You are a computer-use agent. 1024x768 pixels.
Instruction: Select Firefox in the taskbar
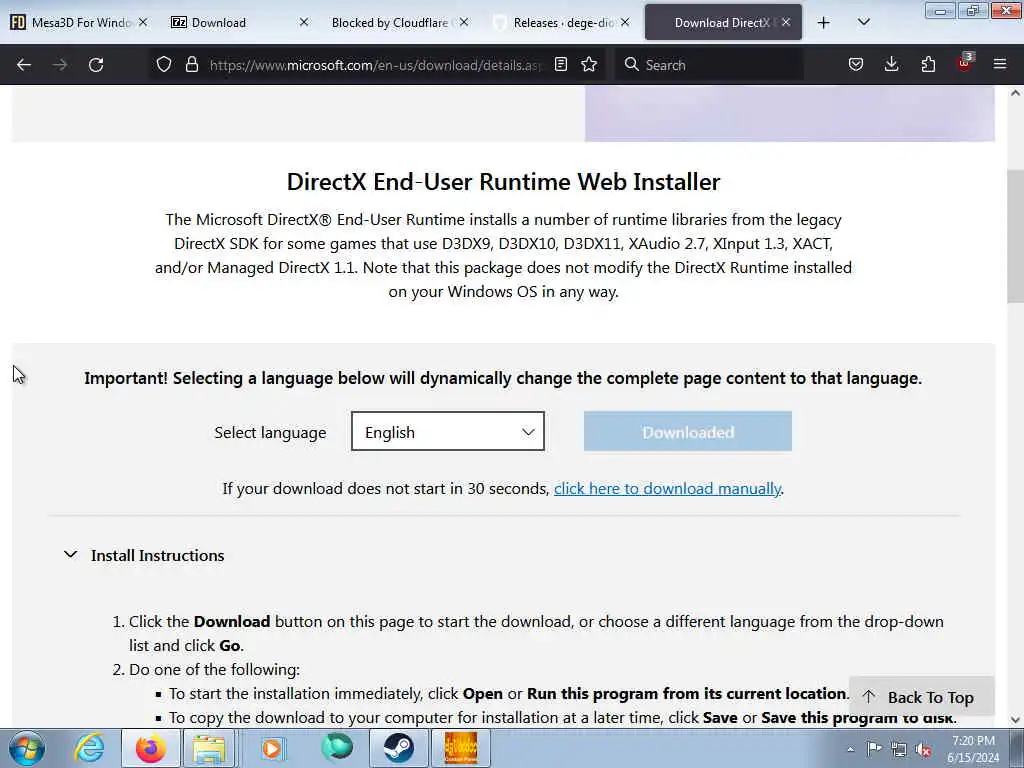(151, 748)
